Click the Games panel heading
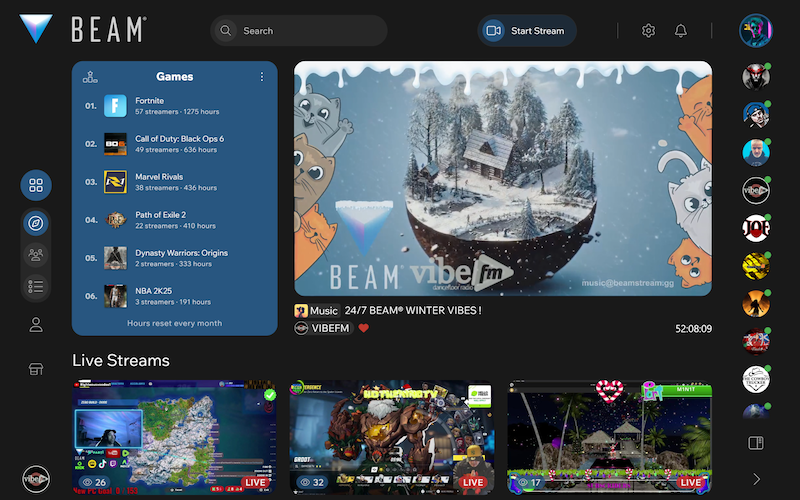The width and height of the screenshot is (800, 500). tap(174, 77)
